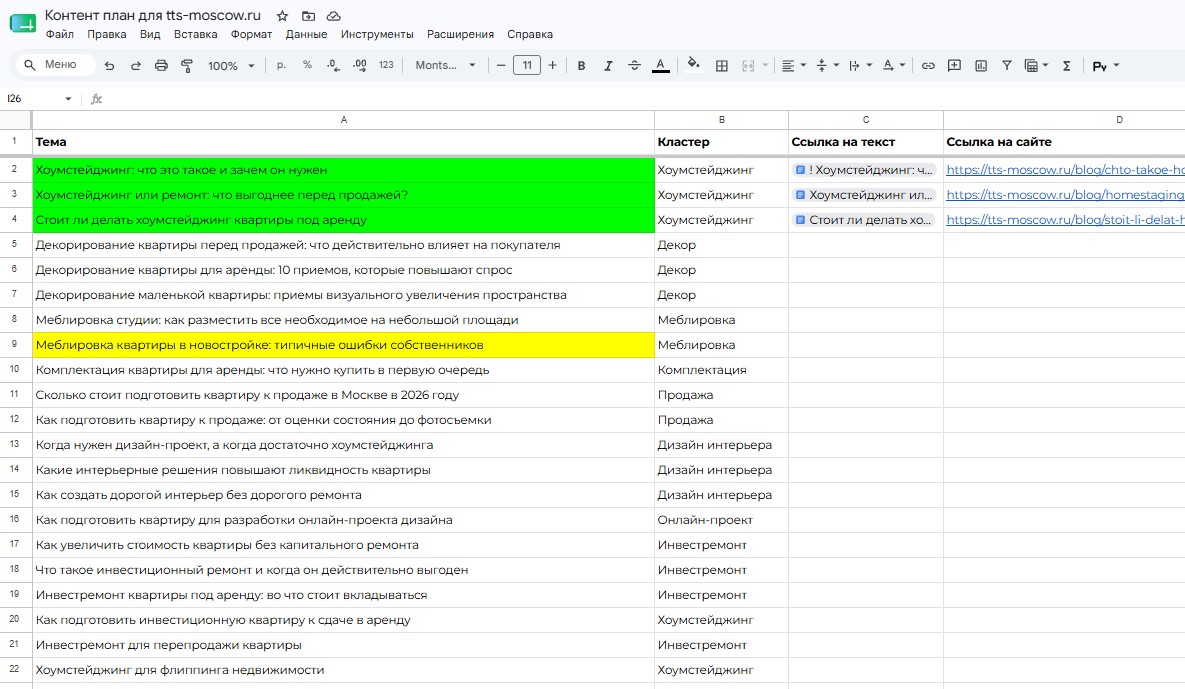Open the blog/stoit-li-delat link in row 4
1185x689 pixels.
click(1065, 220)
